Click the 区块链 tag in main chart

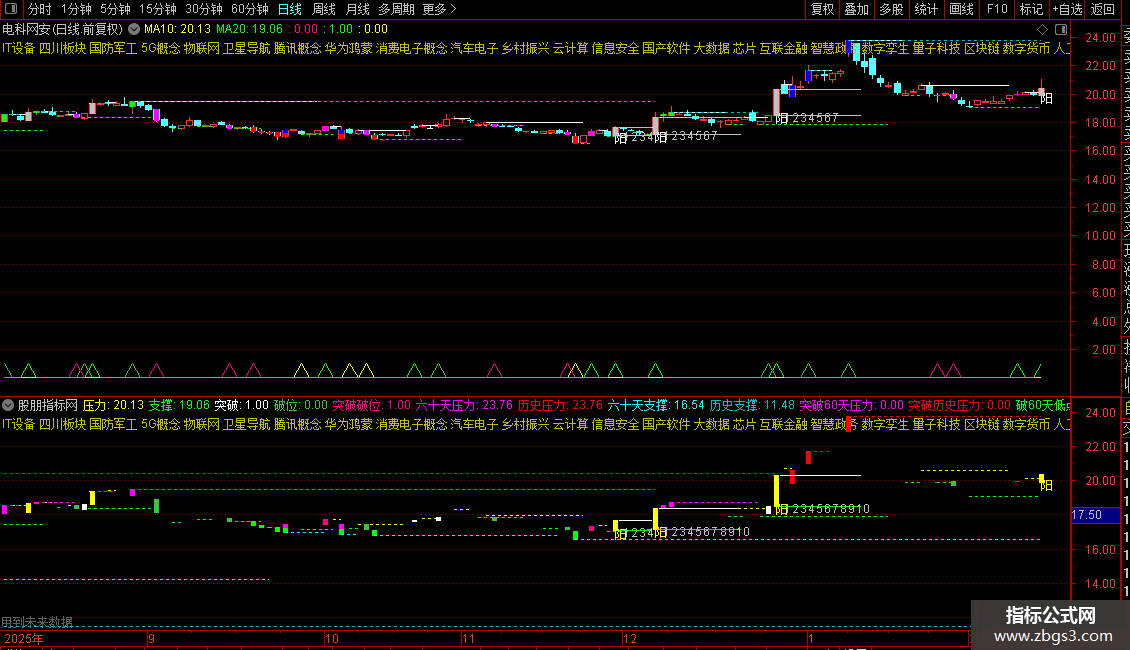tap(982, 48)
